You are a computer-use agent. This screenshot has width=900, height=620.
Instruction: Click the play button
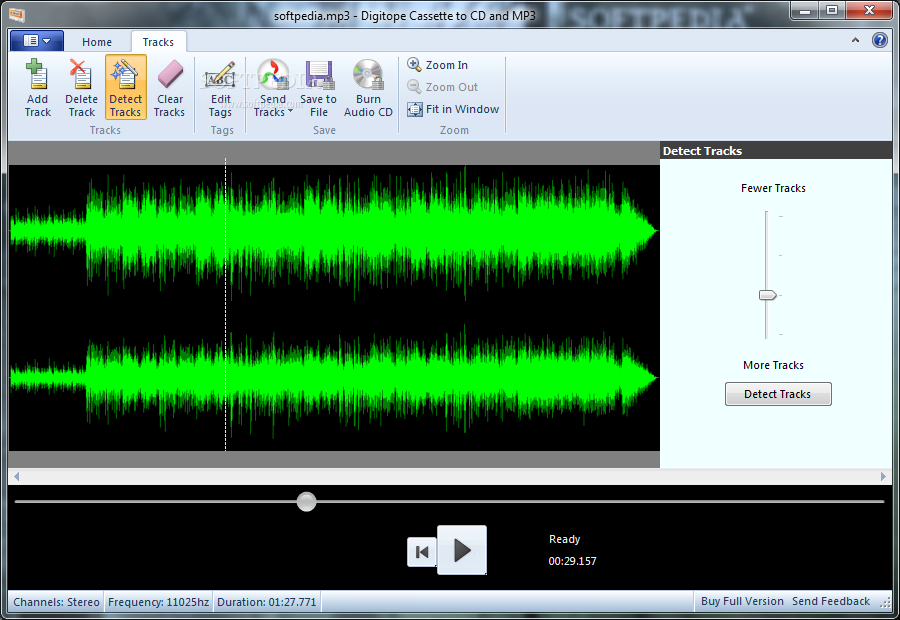[x=462, y=550]
